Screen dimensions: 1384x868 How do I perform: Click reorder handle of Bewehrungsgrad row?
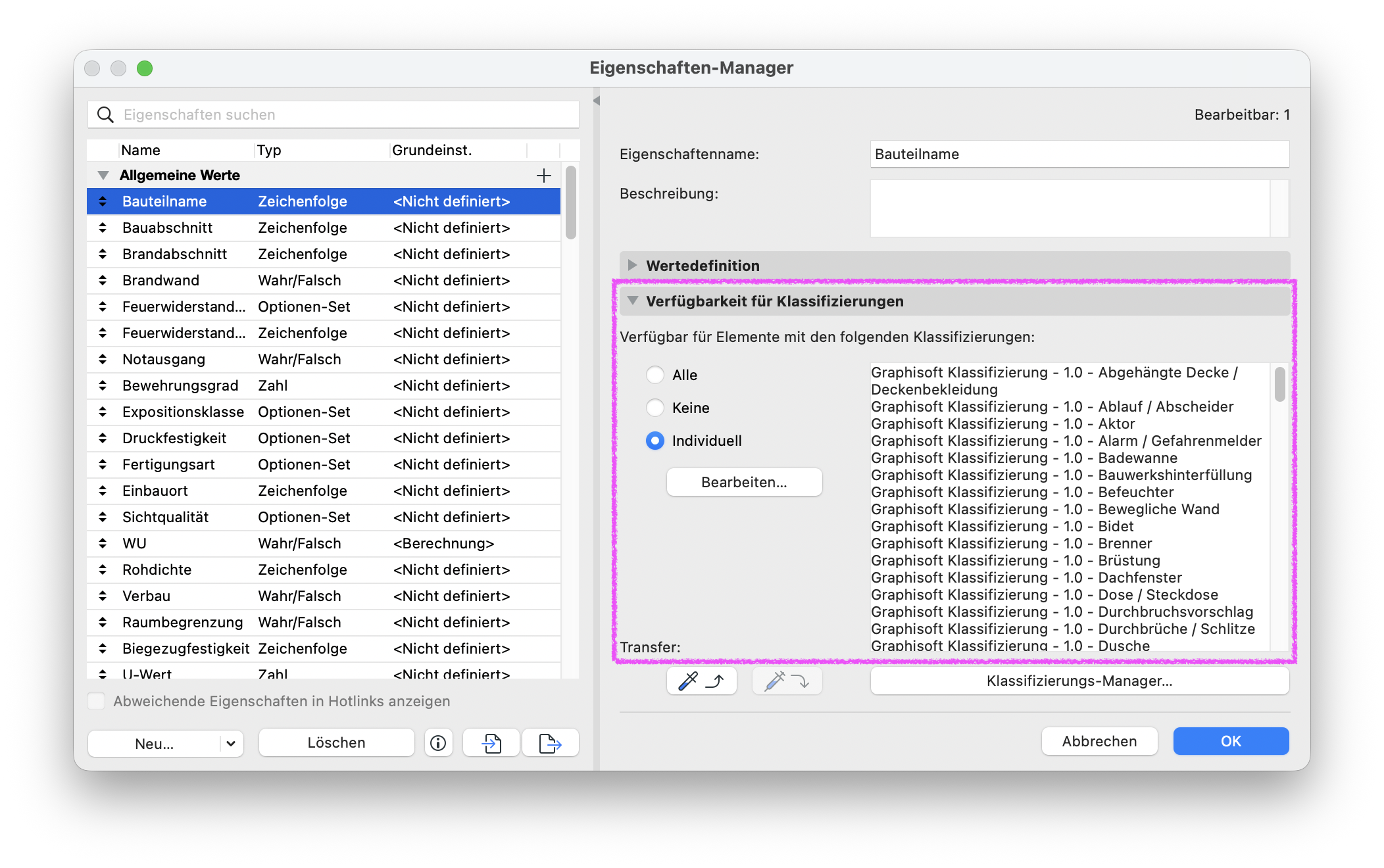click(103, 385)
